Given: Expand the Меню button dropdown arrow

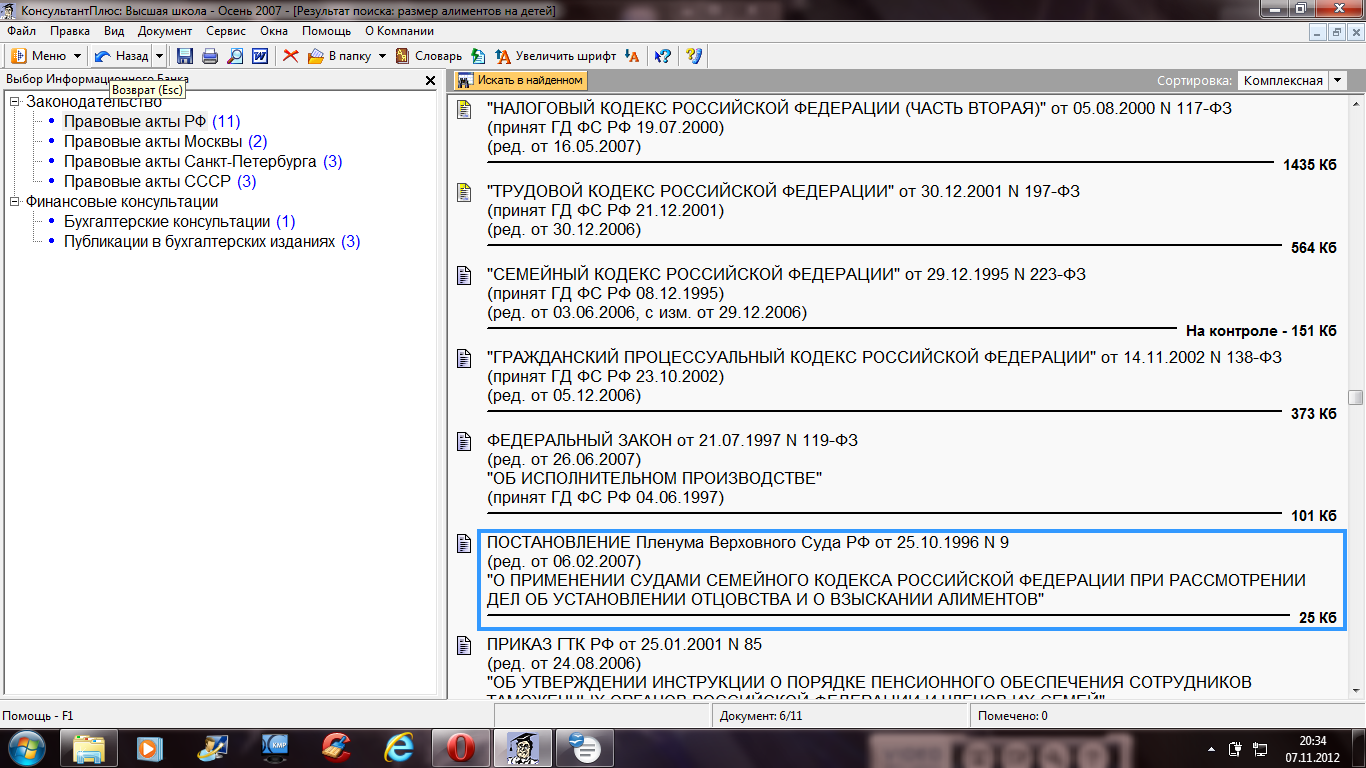Looking at the screenshot, I should [x=78, y=56].
